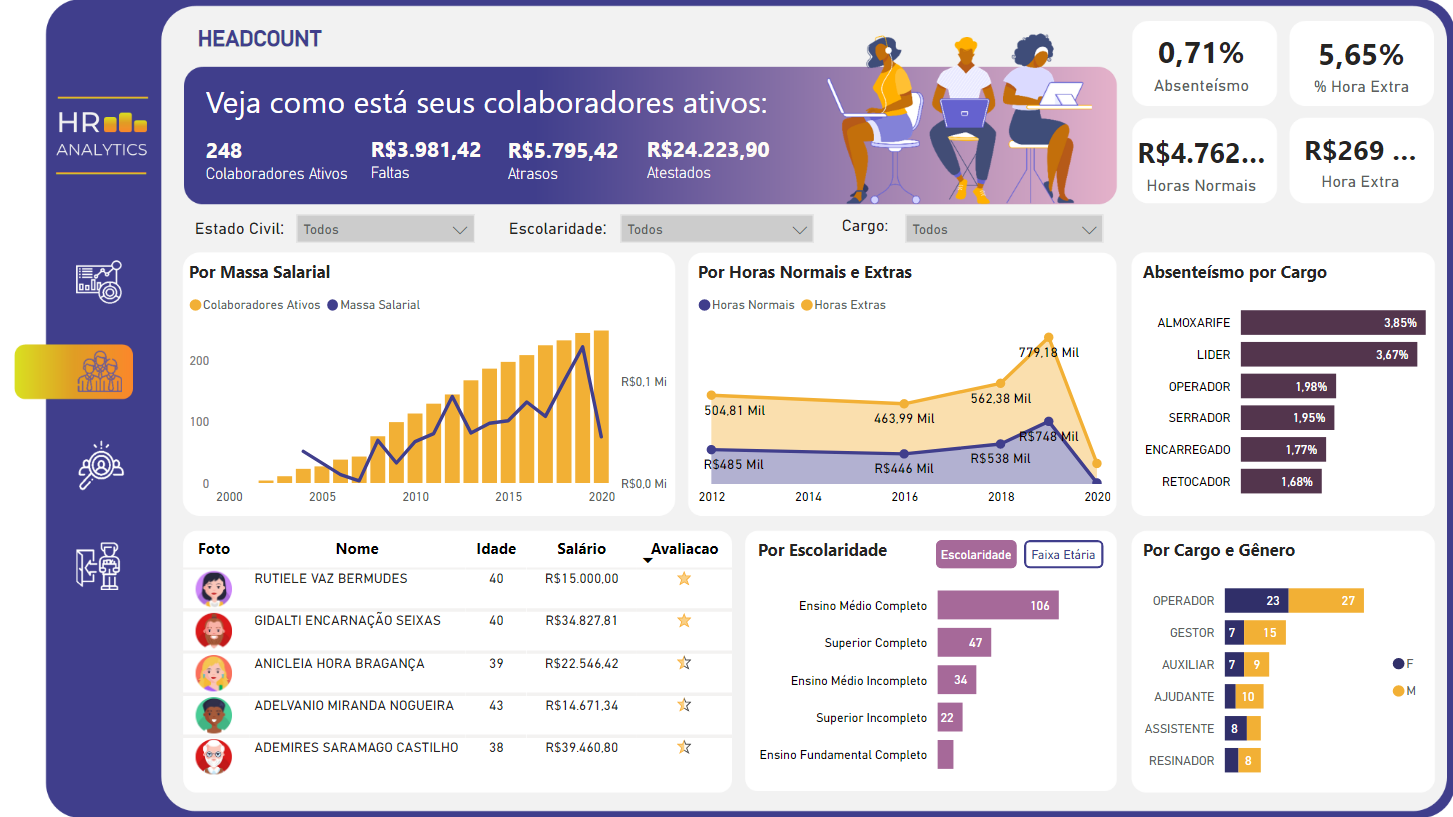Click the Hora Extra R$269 card
1453x817 pixels.
click(x=1361, y=161)
